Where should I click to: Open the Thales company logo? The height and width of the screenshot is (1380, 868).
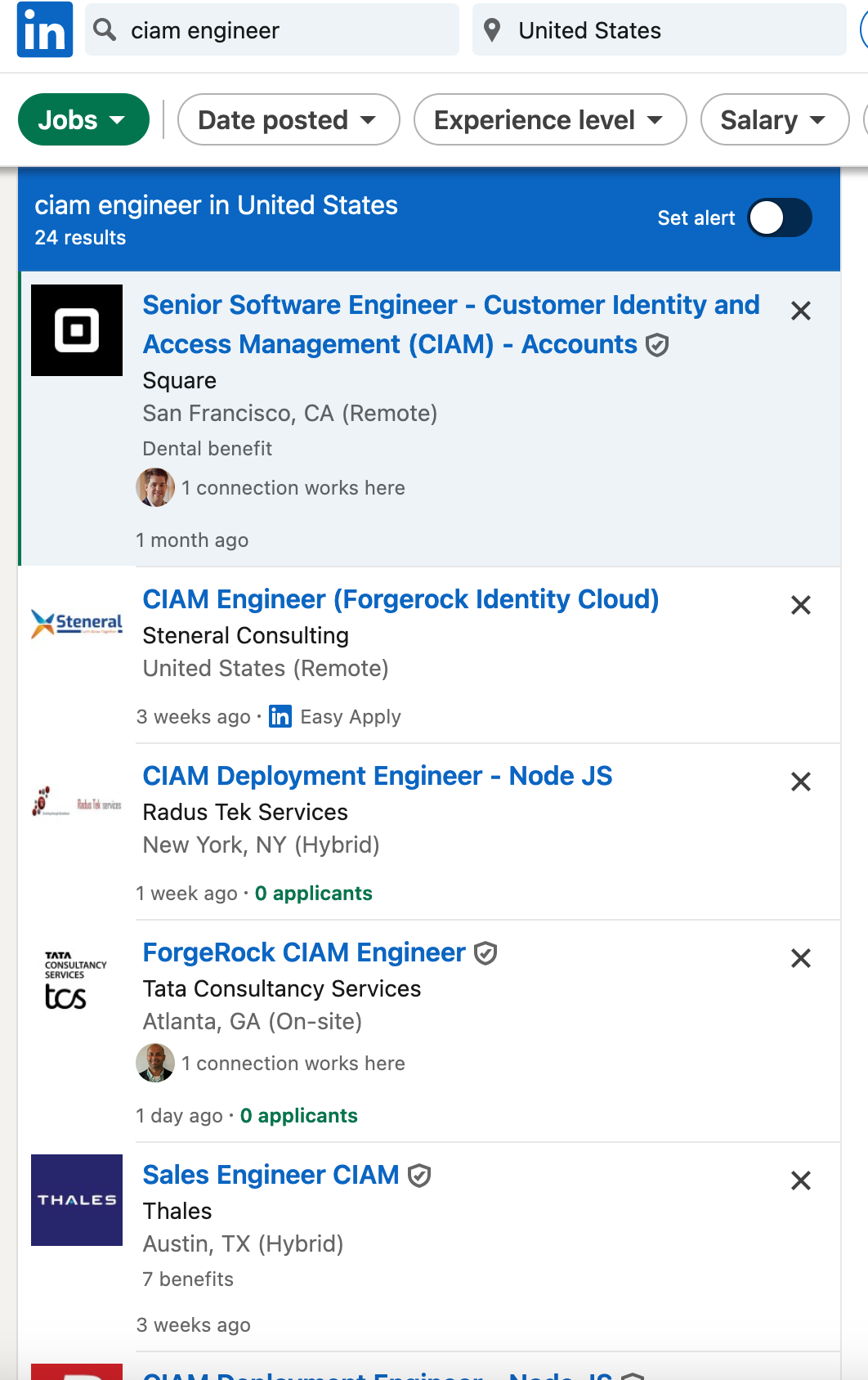[x=77, y=1200]
